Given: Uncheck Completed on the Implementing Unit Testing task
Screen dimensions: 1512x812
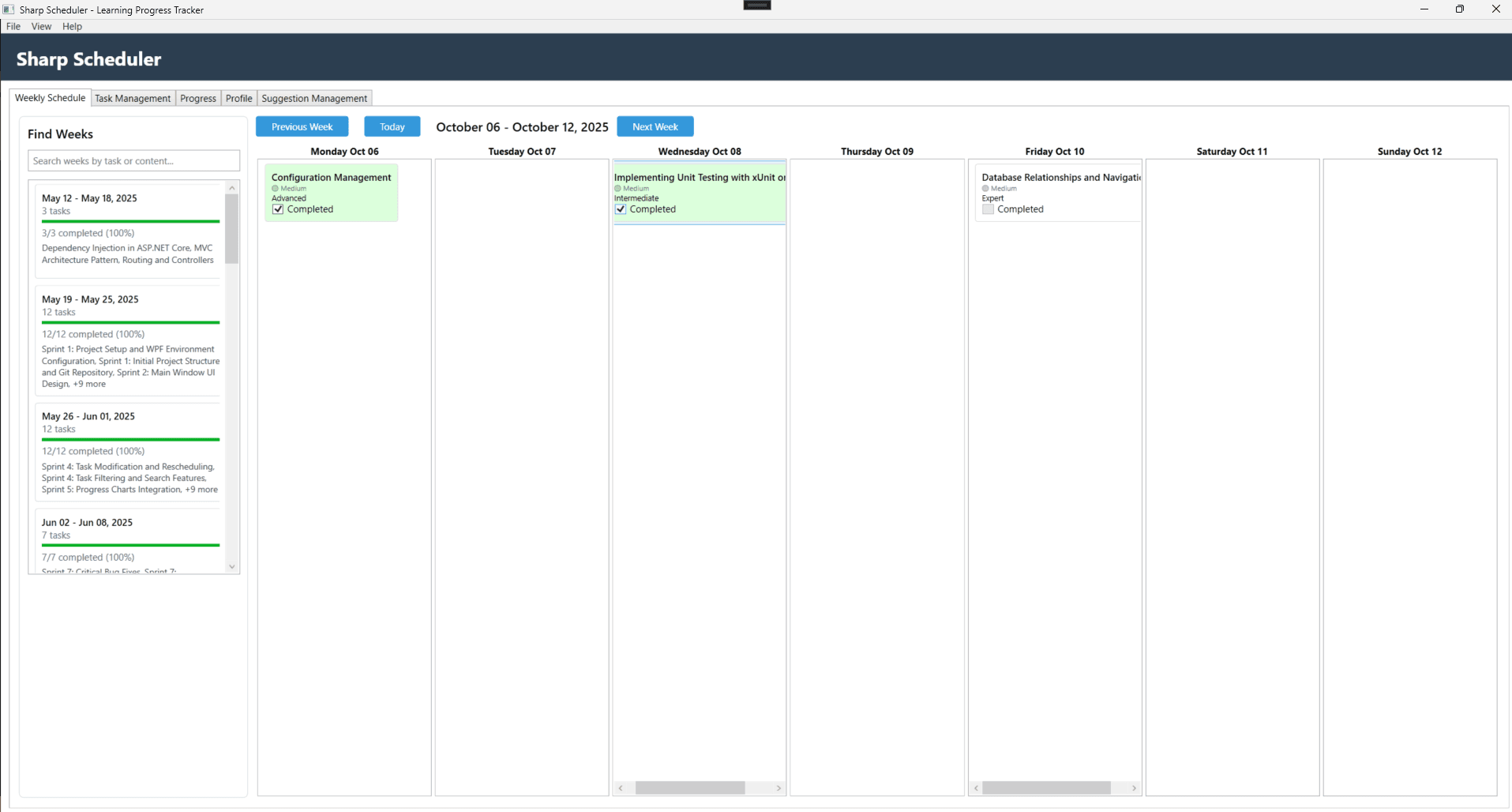Looking at the screenshot, I should (621, 209).
